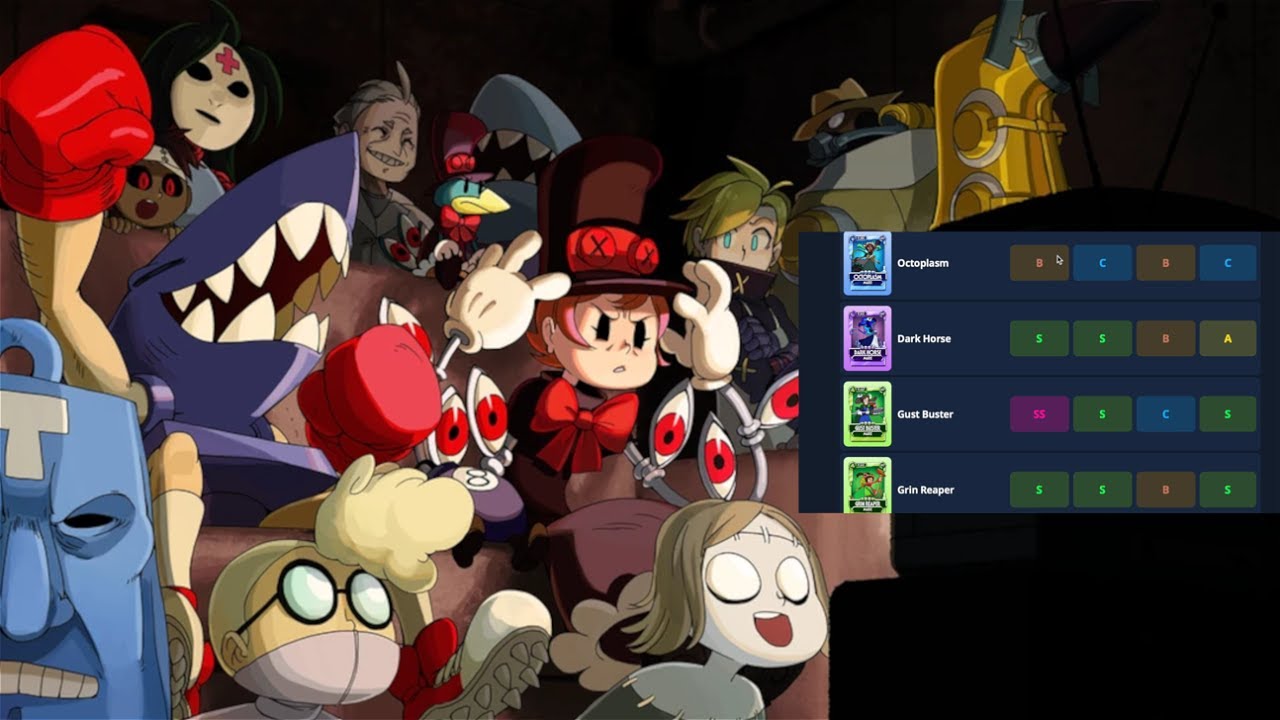Click Dark Horse's first tier cell rated S
Image resolution: width=1280 pixels, height=720 pixels.
1039,339
